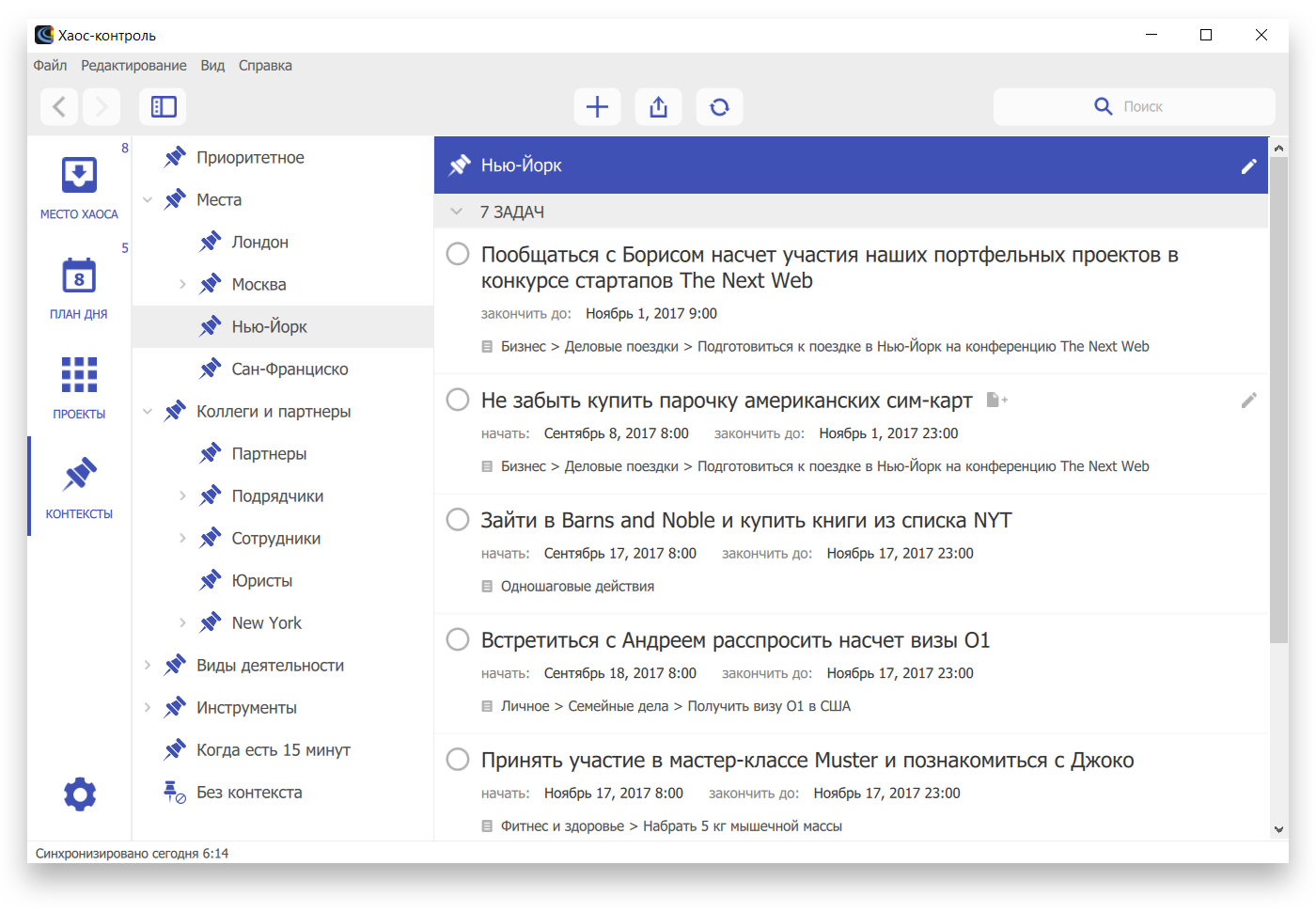Screen dimensions: 1316x912
Task: Go back with the left arrow button
Action: [x=58, y=107]
